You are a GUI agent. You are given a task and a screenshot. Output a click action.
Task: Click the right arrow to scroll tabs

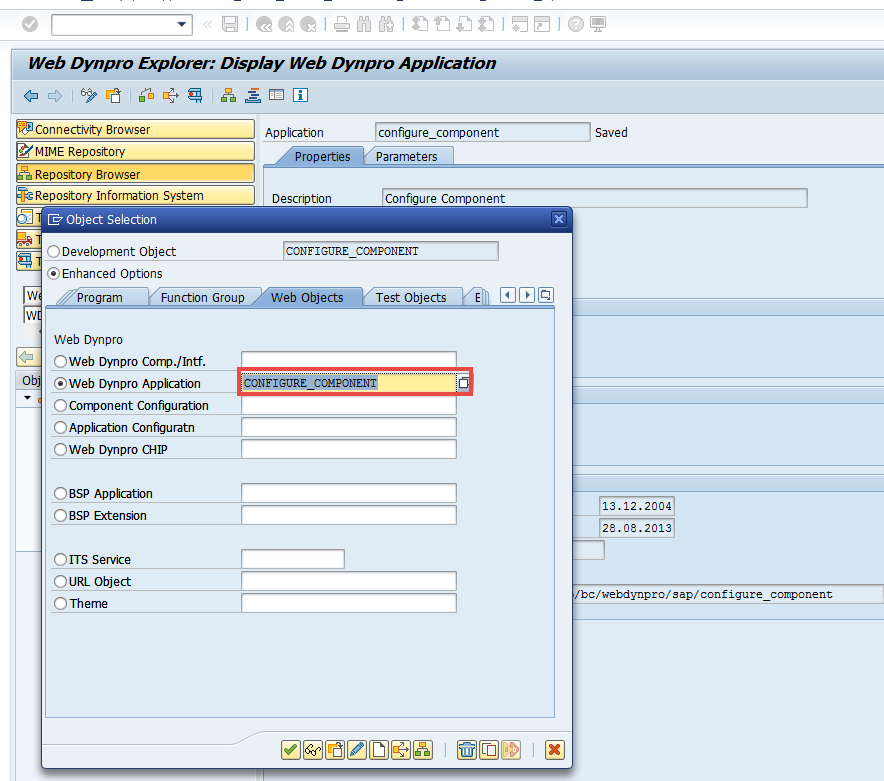(526, 295)
